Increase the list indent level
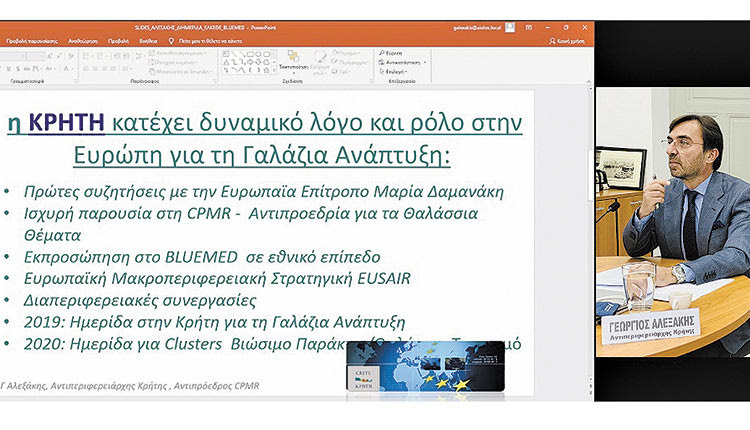Screen dimensions: 750x430 click(x=125, y=56)
